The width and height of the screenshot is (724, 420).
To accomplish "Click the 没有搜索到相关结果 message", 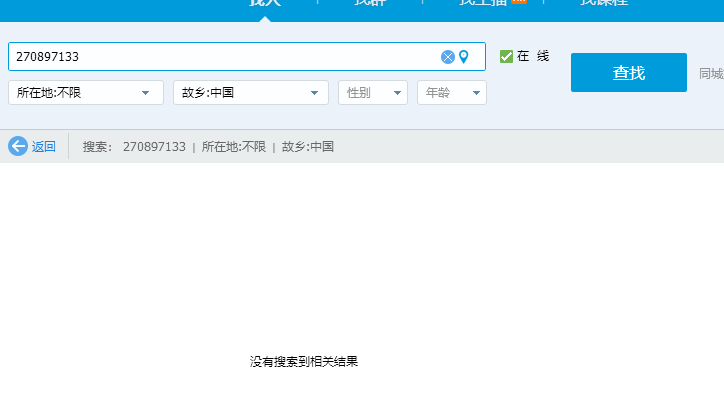I will point(304,362).
